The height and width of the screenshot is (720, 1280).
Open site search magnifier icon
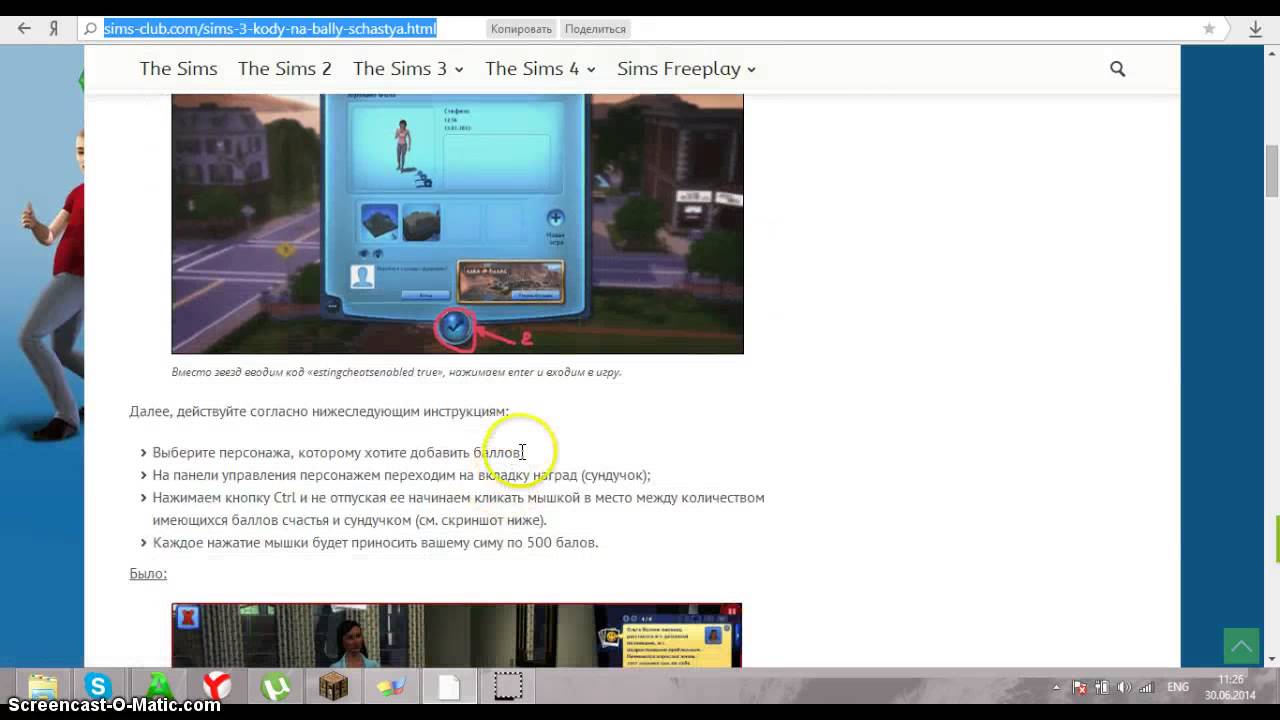[1117, 69]
